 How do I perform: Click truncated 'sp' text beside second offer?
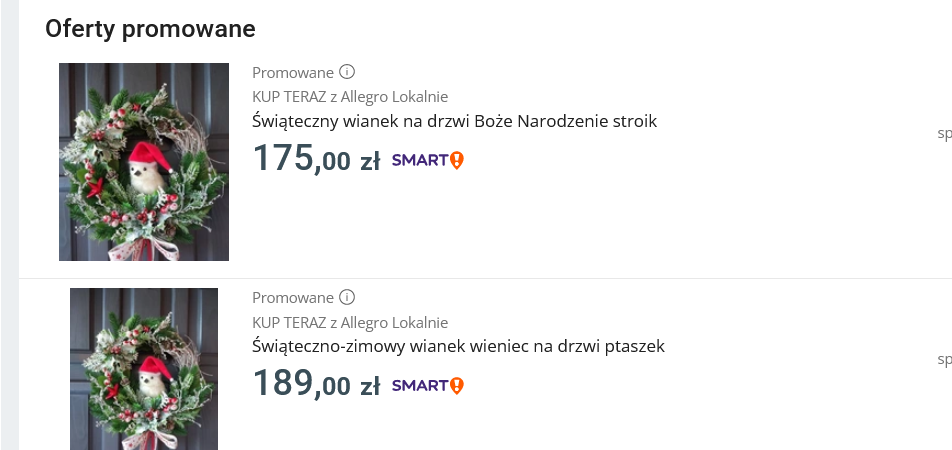click(944, 358)
